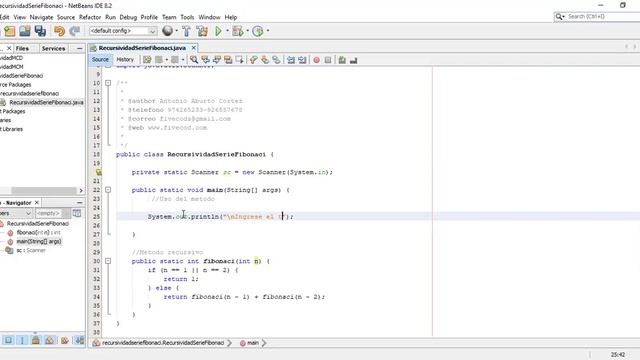The height and width of the screenshot is (360, 640).
Task: Click main breadcrumb at editor bottom
Action: 249,343
